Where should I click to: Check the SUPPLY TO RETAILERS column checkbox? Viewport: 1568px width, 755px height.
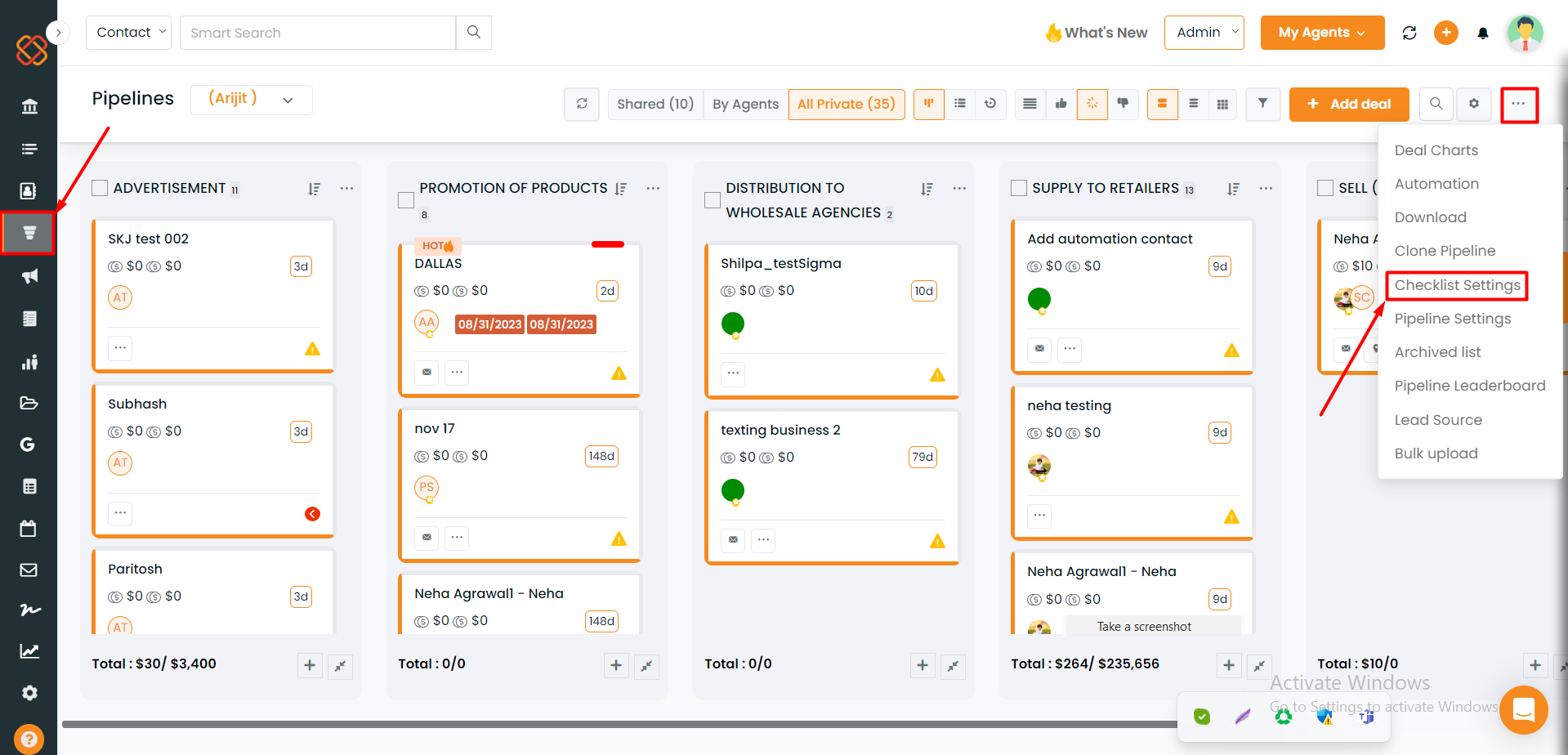(1019, 188)
